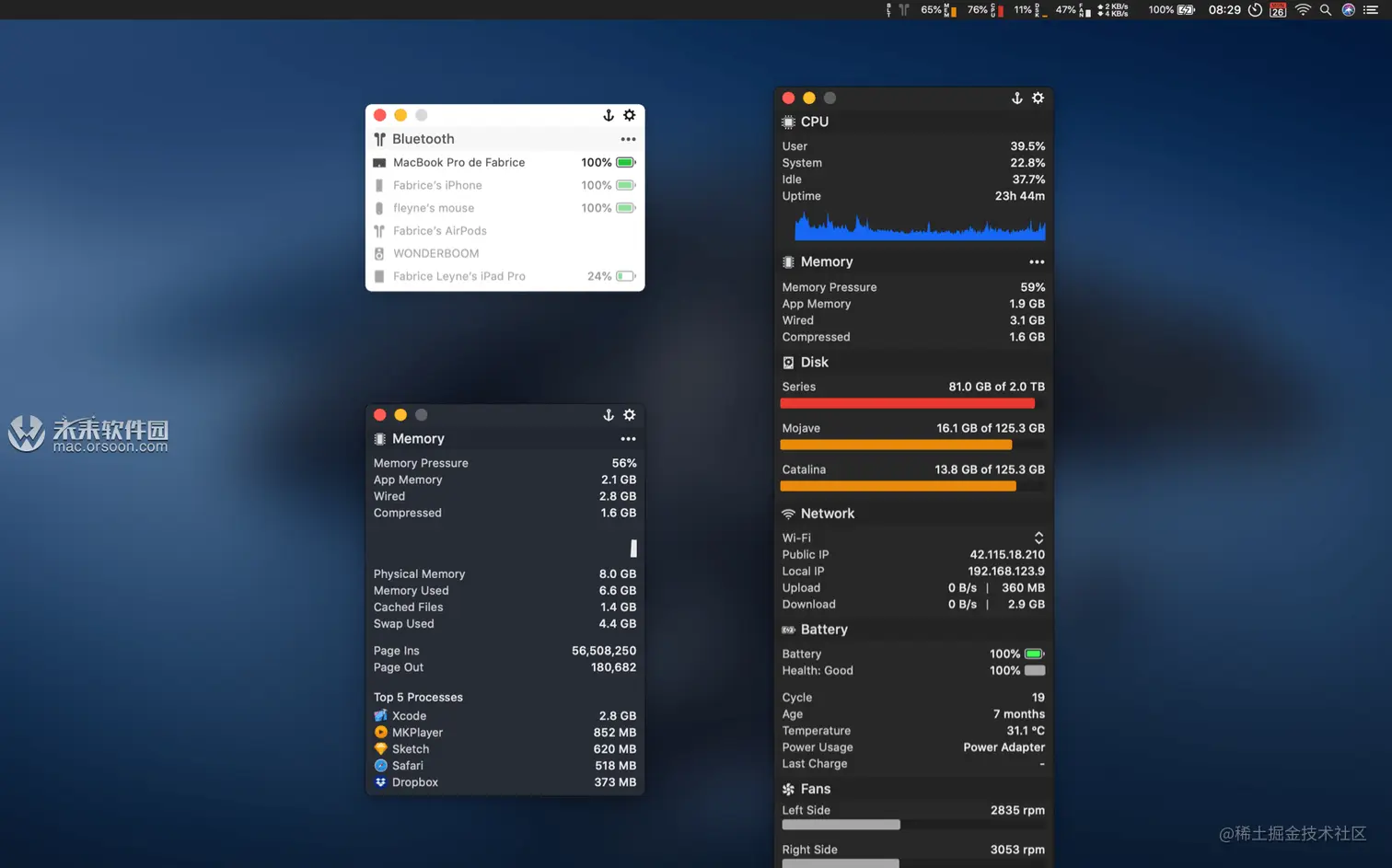Click the fan icon in the Fans header
The width and height of the screenshot is (1392, 868).
788,789
